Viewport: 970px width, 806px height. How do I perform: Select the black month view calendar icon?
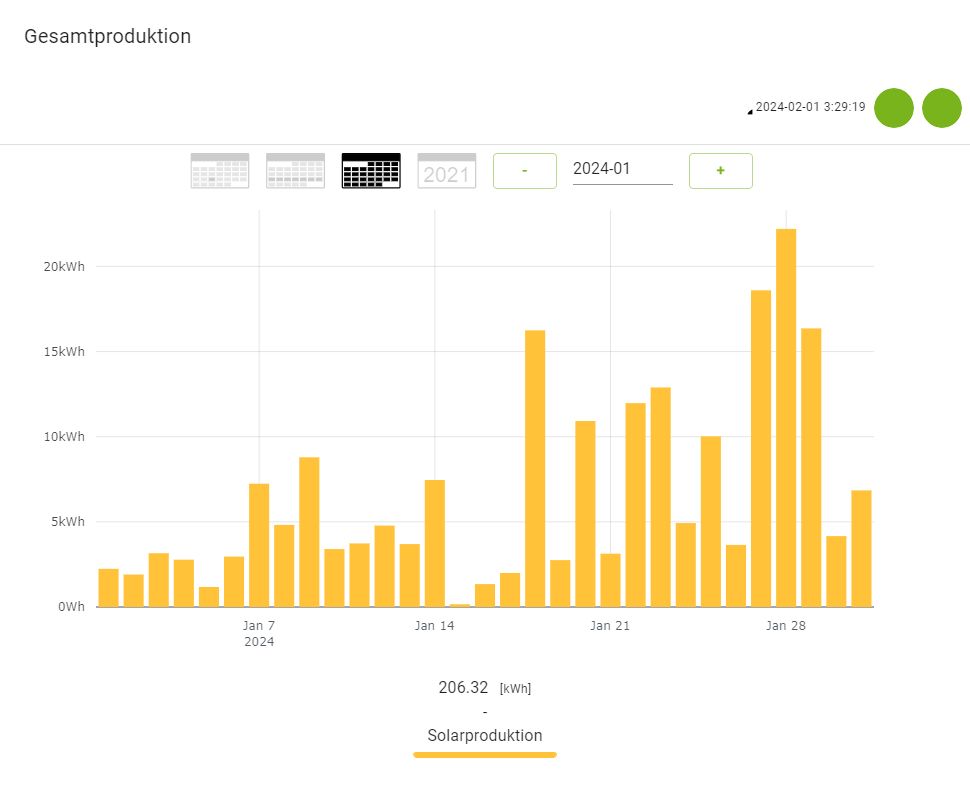371,171
